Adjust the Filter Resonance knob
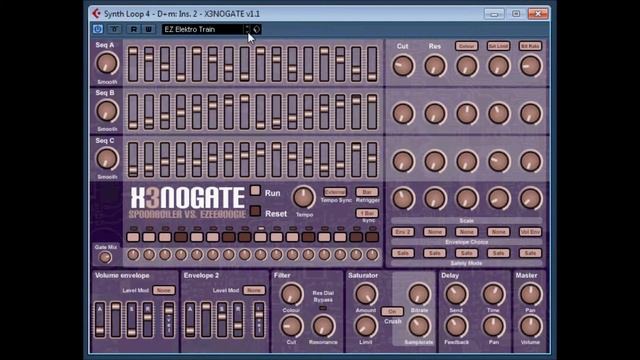The image size is (640, 360). click(x=323, y=327)
